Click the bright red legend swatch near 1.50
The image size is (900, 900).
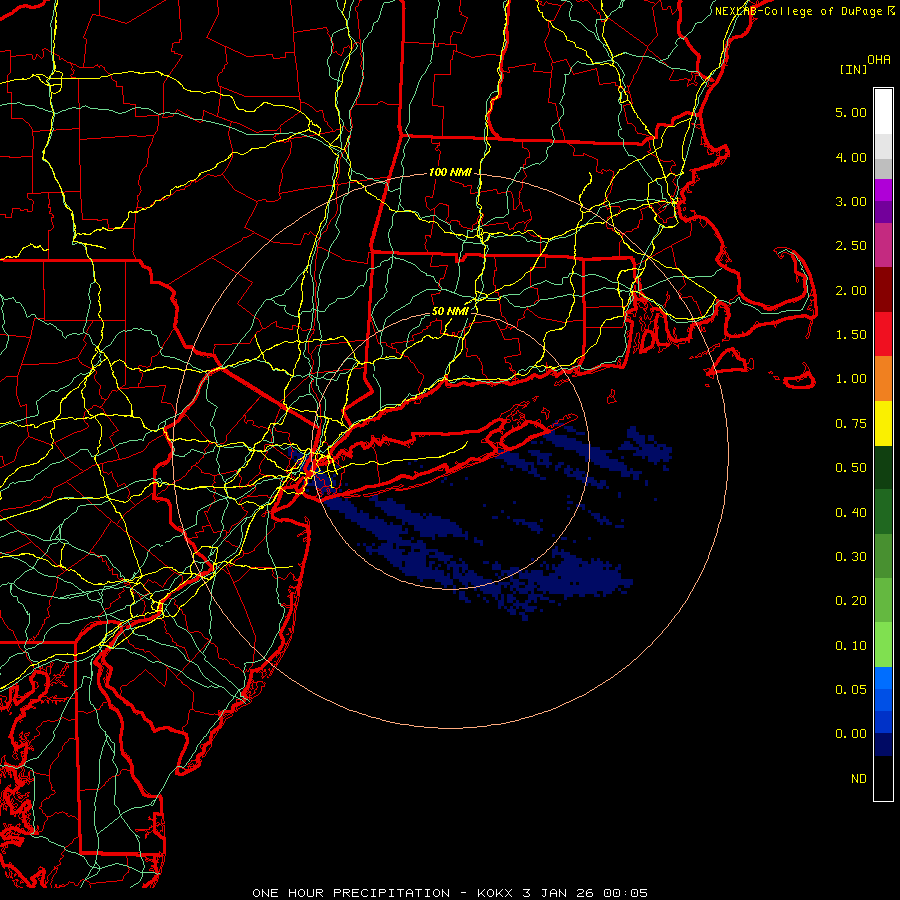click(x=883, y=334)
